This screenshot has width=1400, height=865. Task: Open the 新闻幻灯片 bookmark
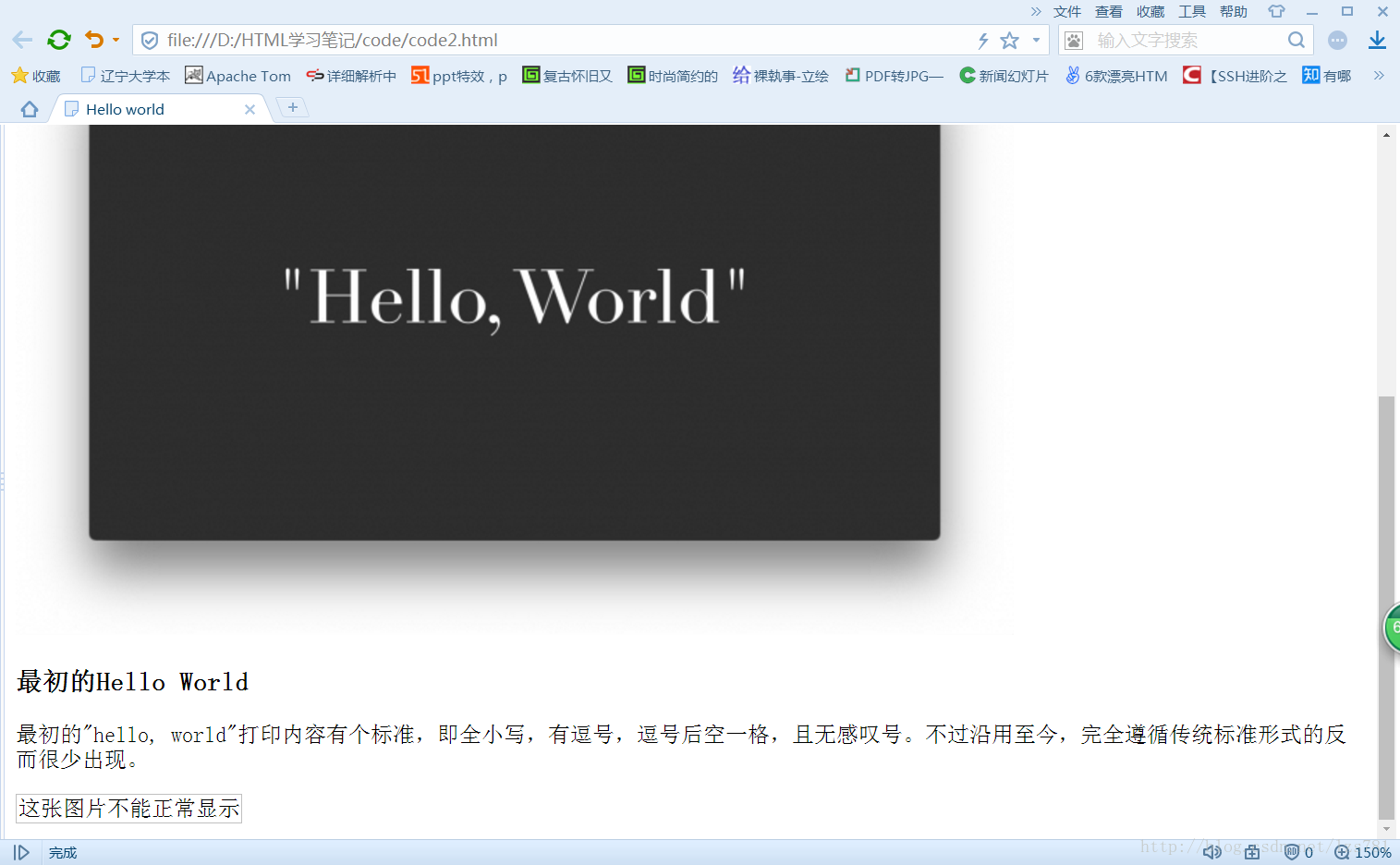(1004, 76)
